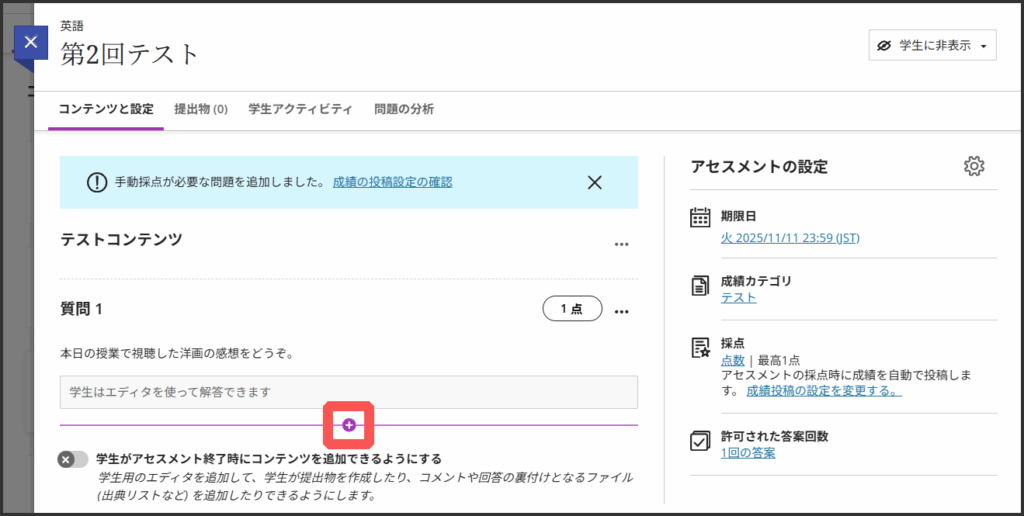
Task: Open テストコンテンツ three-dot options menu
Action: point(621,244)
